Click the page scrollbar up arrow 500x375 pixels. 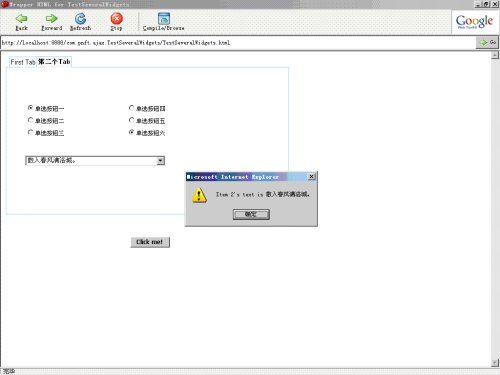(495, 55)
